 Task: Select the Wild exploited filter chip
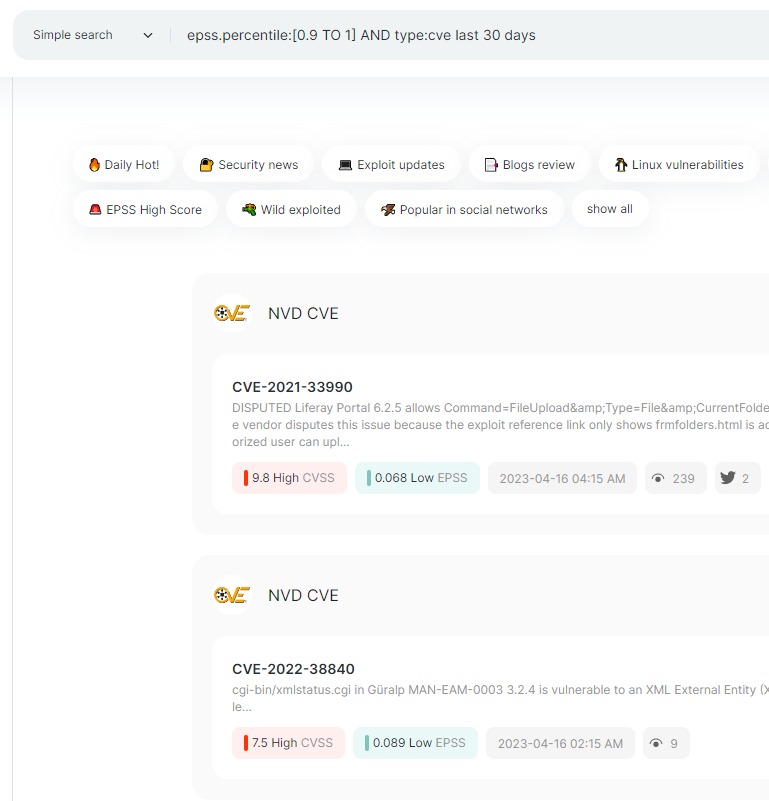pos(291,210)
